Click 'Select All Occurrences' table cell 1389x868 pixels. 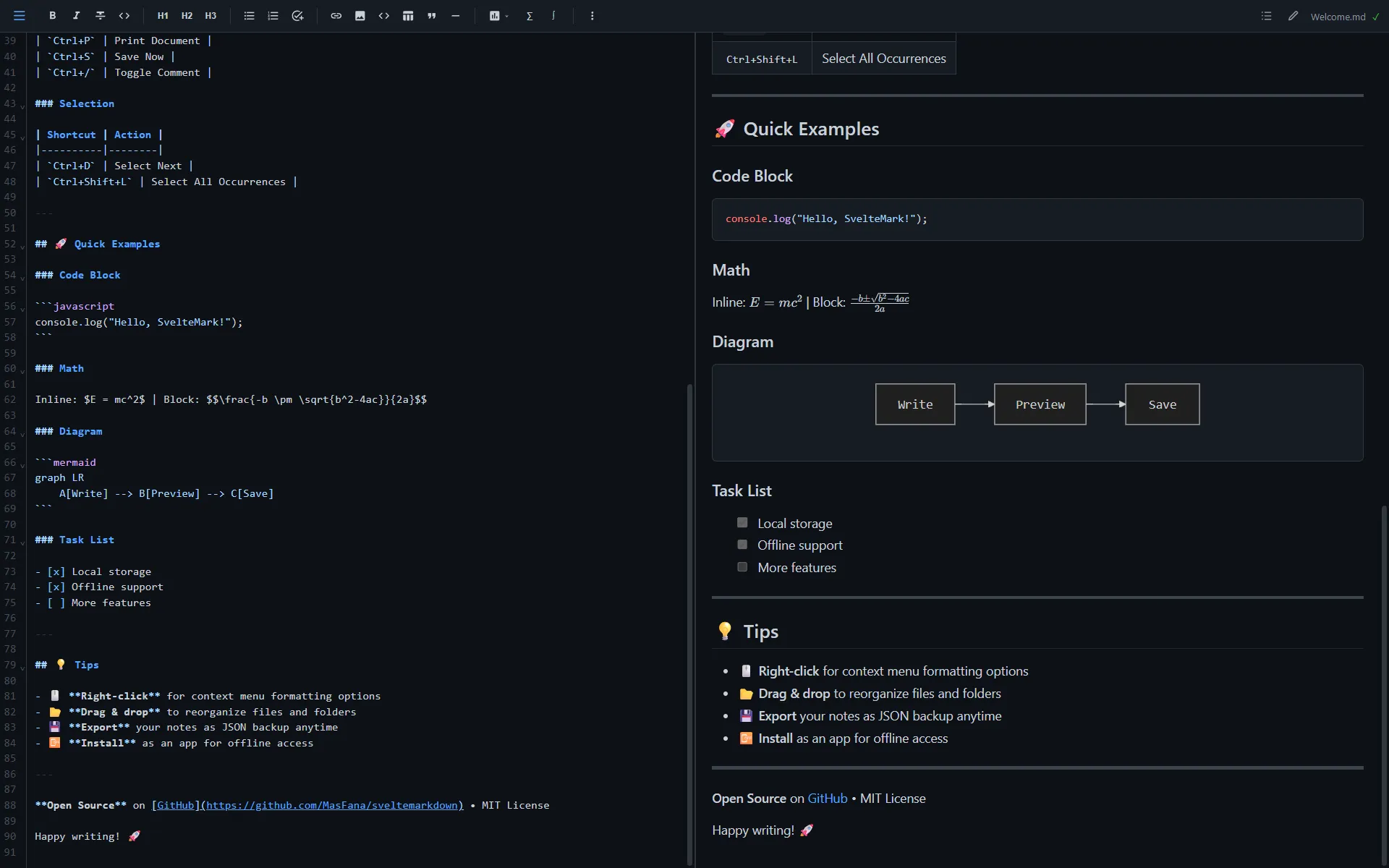[883, 59]
